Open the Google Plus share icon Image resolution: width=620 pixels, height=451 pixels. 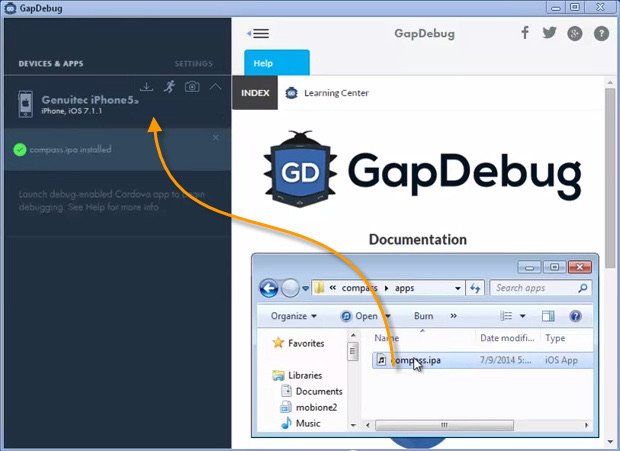click(x=575, y=33)
